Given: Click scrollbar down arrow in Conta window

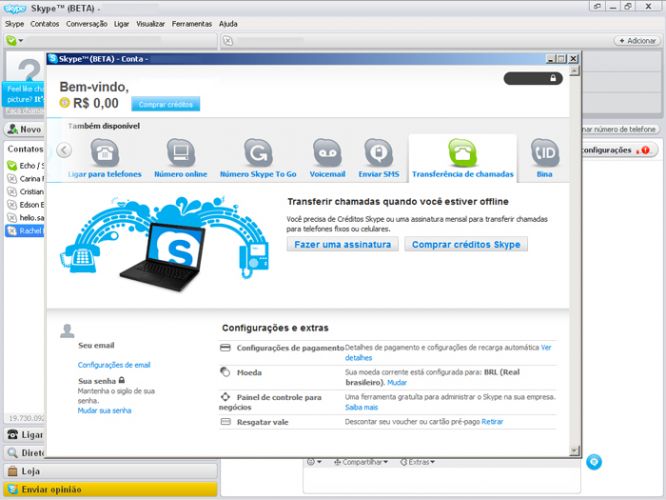Looking at the screenshot, I should (x=574, y=451).
